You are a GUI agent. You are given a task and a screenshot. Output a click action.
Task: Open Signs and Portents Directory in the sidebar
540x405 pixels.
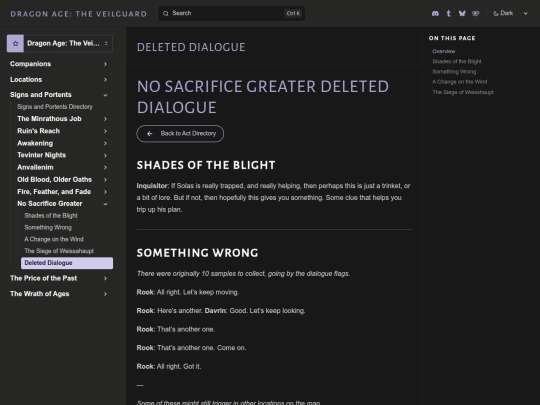tap(55, 107)
